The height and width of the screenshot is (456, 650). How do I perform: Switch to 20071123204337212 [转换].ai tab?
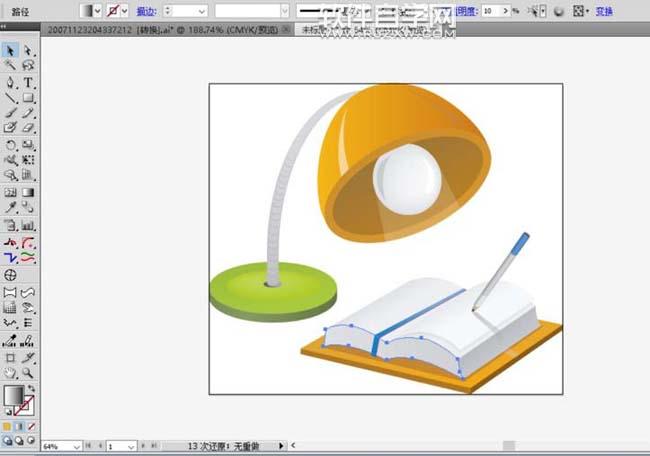click(163, 30)
